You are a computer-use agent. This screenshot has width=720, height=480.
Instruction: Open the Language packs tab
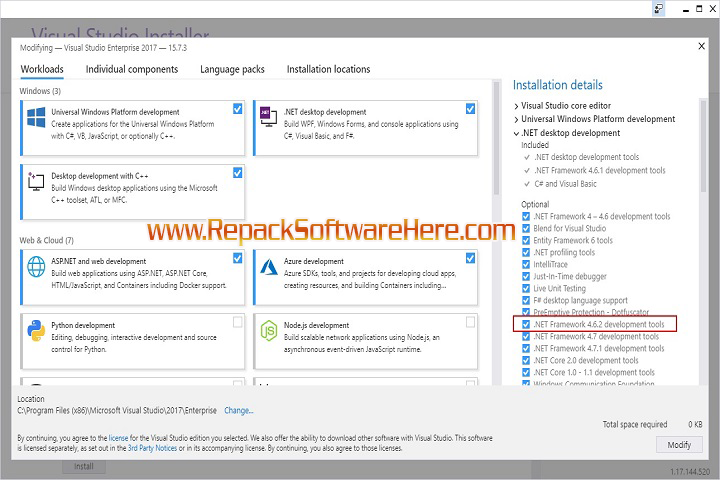[x=232, y=69]
